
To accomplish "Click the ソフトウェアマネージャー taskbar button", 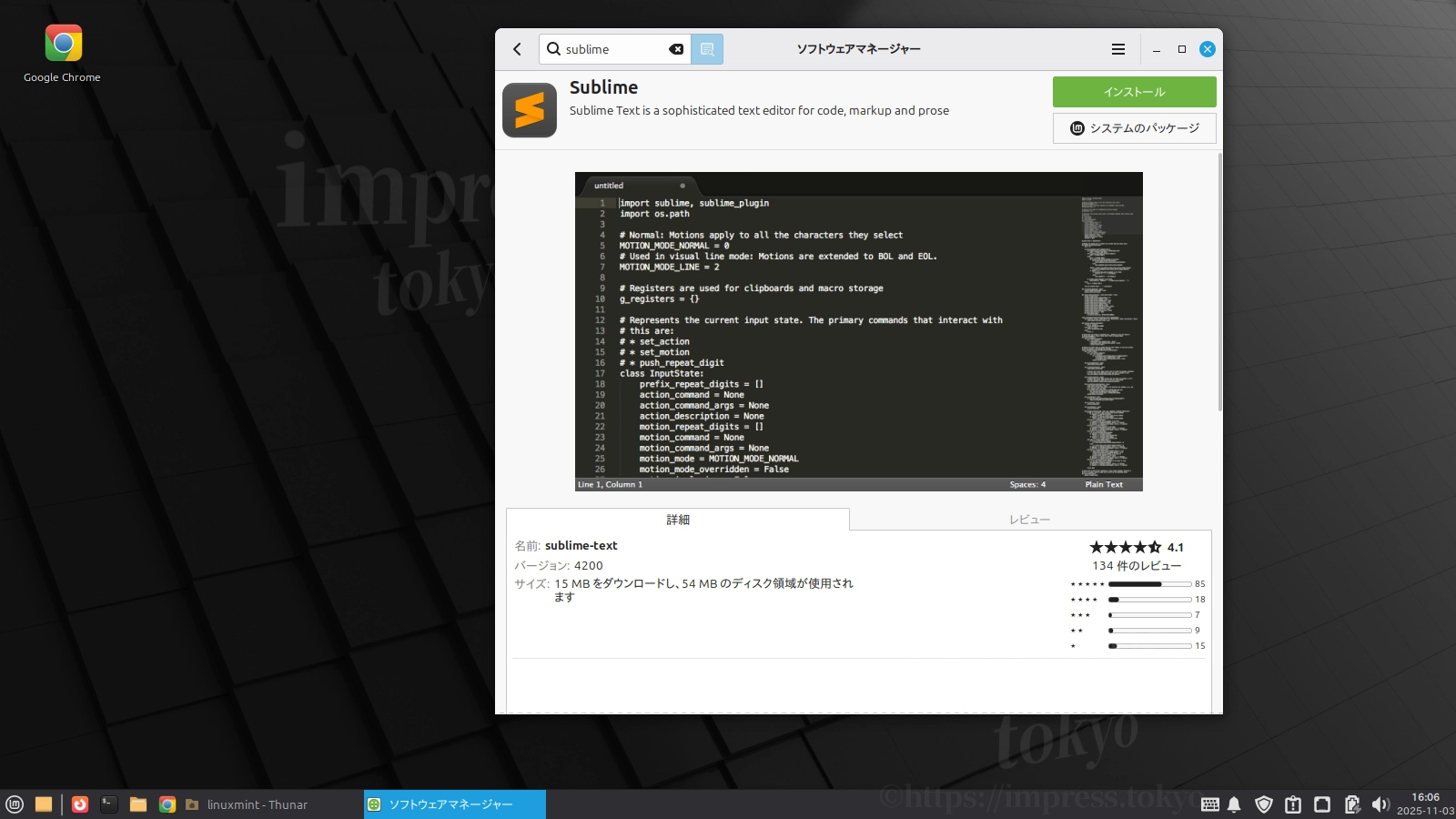I will (x=455, y=804).
